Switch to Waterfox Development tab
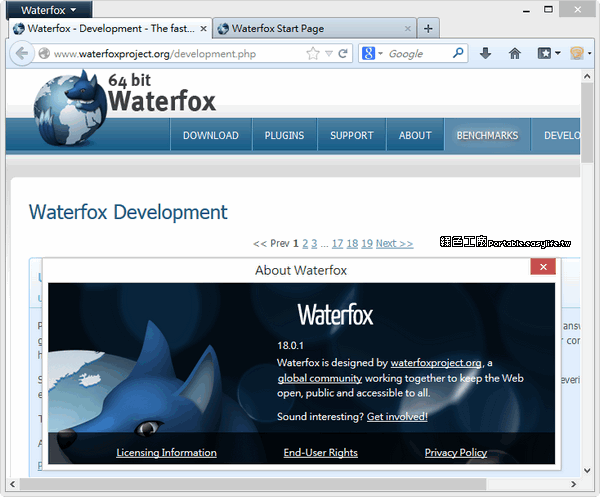 (x=110, y=28)
